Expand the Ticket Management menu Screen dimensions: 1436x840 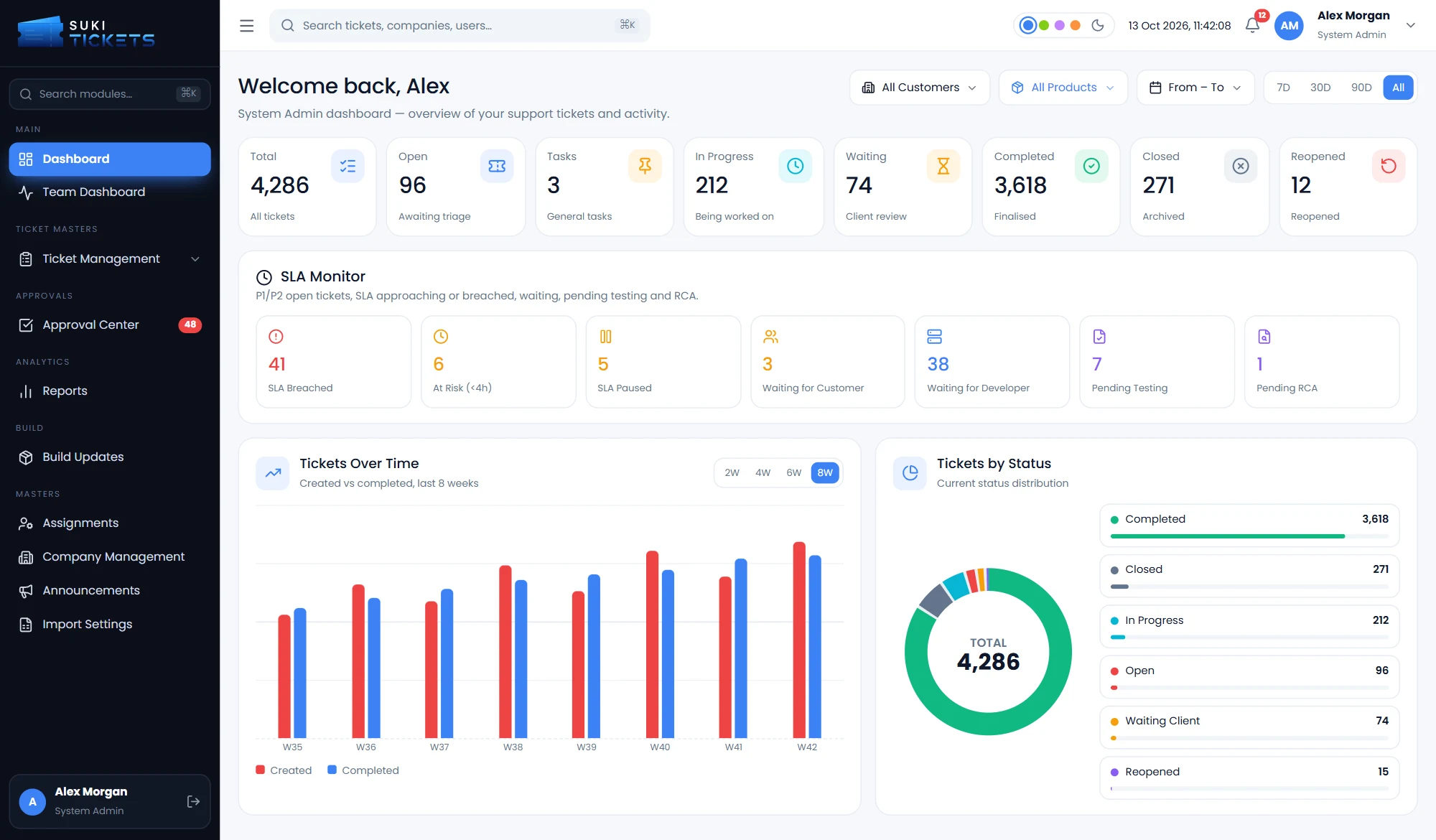(110, 258)
